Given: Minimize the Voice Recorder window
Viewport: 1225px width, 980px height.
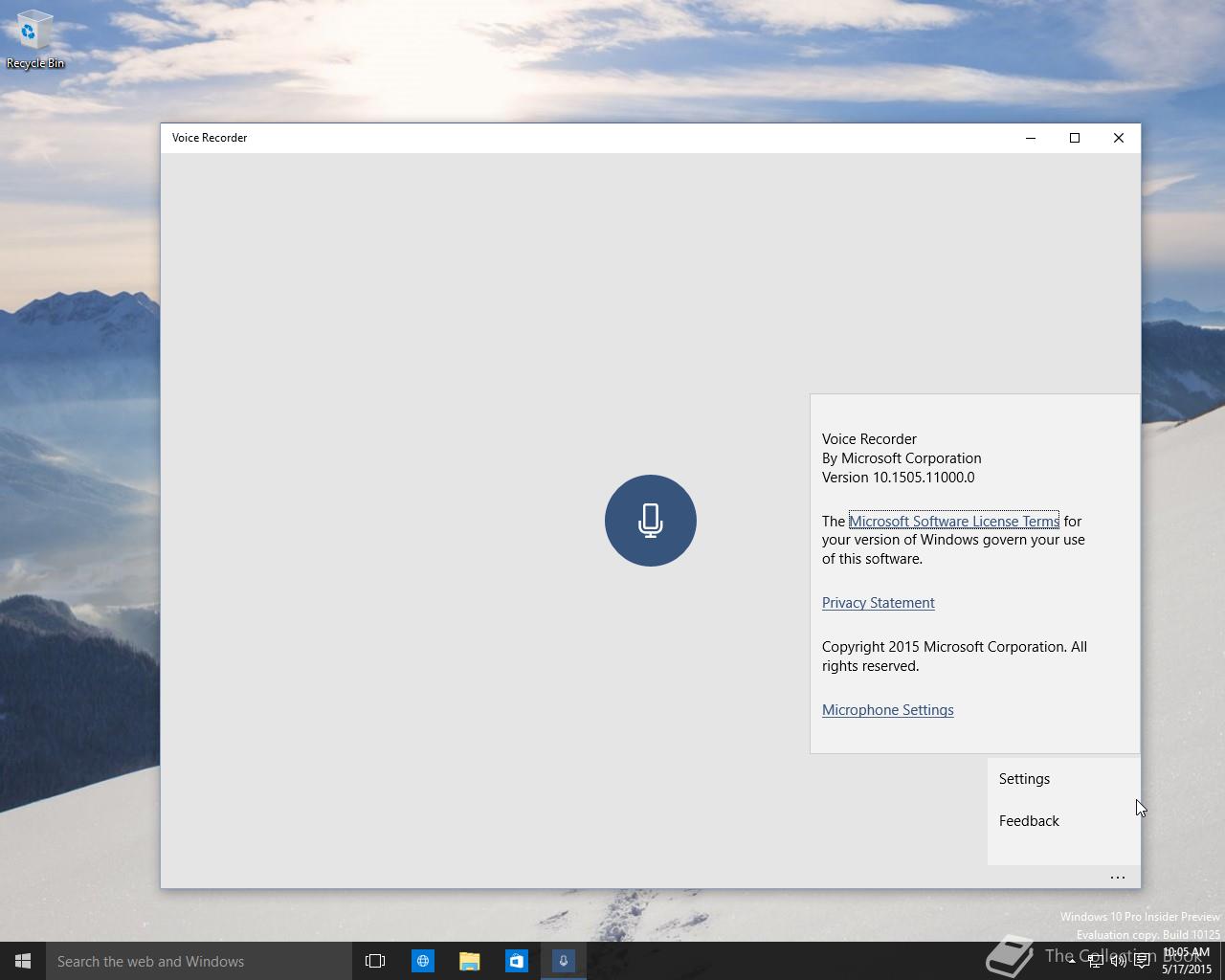Looking at the screenshot, I should [1031, 138].
